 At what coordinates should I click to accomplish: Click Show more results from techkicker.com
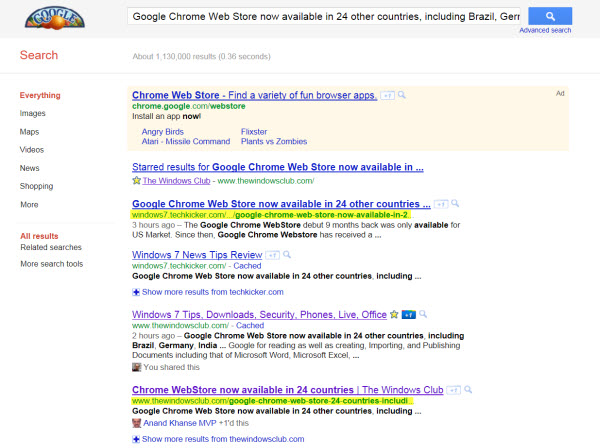coord(213,292)
